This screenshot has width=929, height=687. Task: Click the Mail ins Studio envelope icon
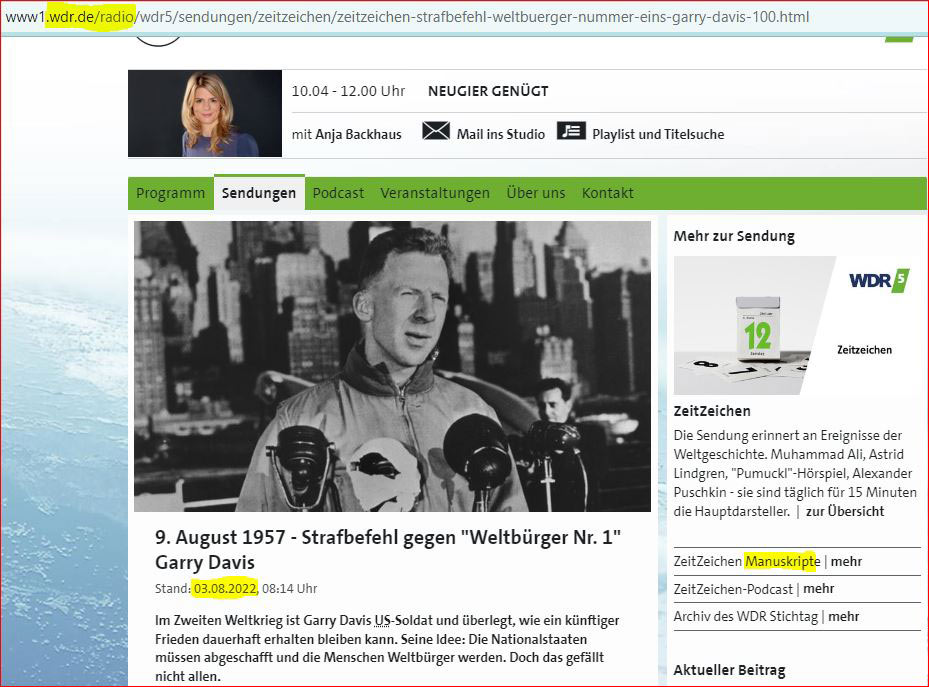coord(435,131)
